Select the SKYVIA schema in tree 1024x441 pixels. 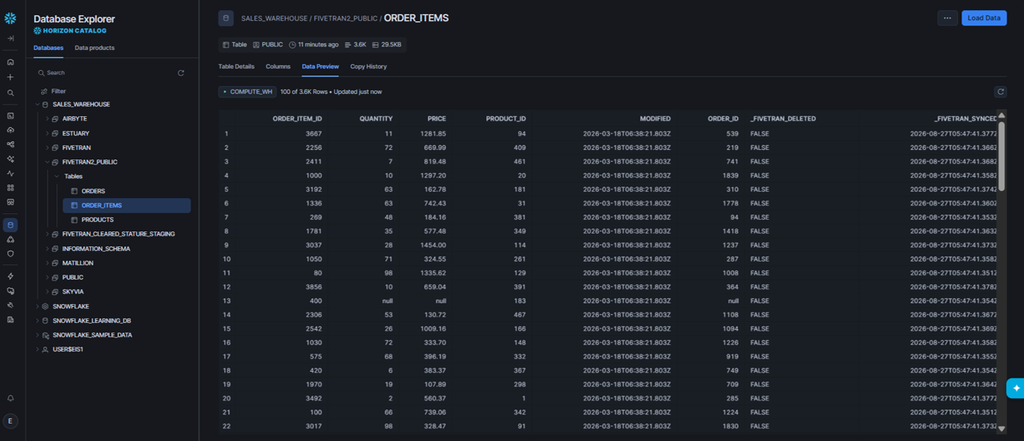point(73,291)
